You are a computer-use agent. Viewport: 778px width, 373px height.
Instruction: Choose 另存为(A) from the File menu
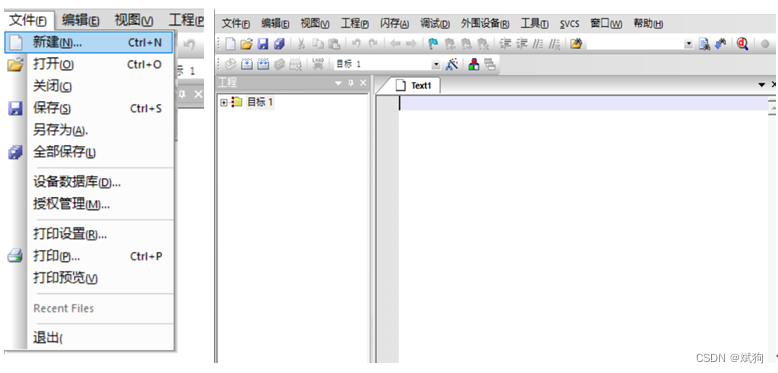[89, 130]
